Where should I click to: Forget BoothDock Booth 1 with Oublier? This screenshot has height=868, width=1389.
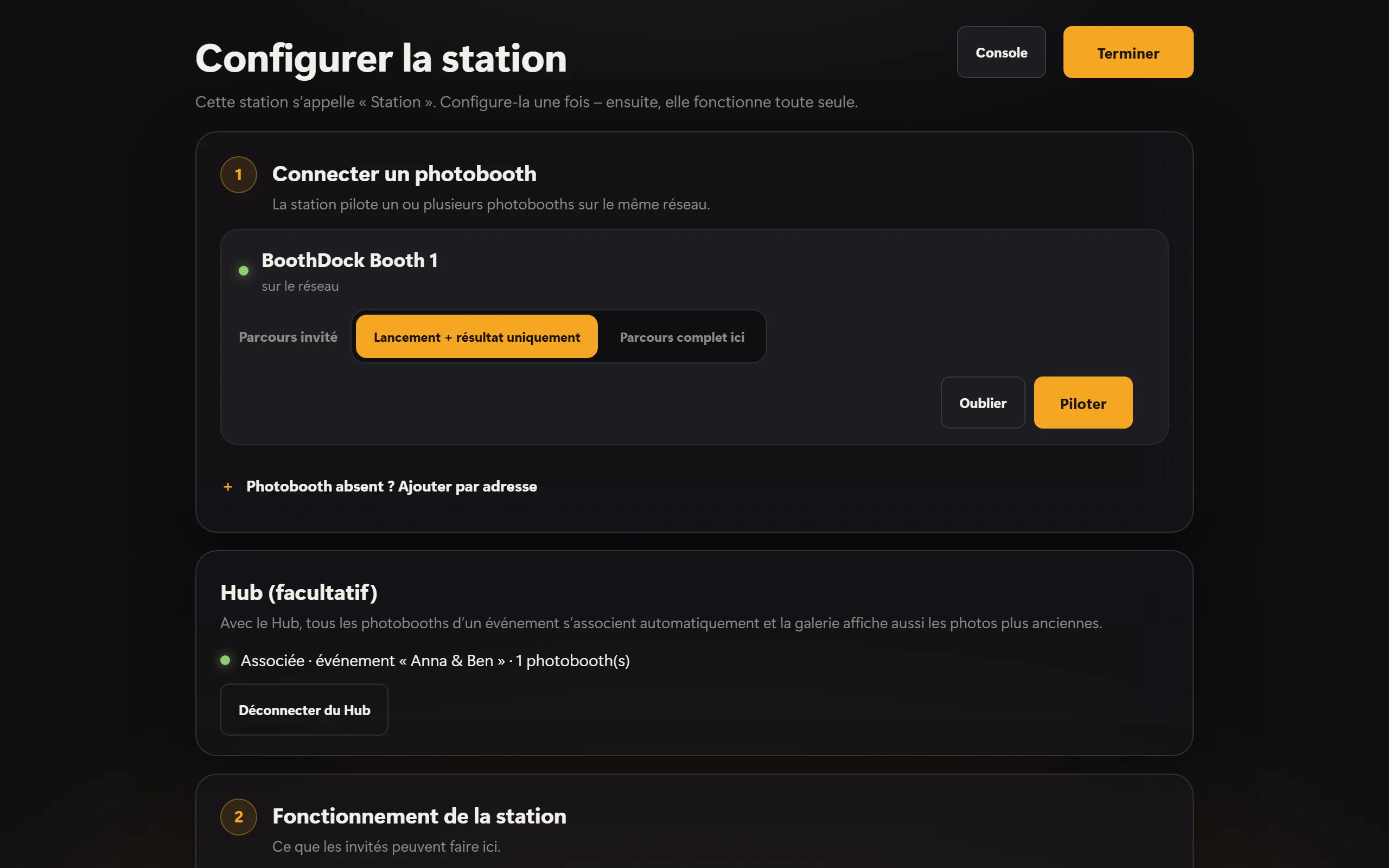tap(983, 403)
